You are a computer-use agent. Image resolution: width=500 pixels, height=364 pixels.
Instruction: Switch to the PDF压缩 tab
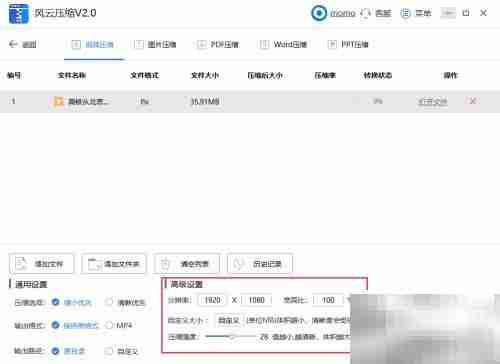point(218,44)
